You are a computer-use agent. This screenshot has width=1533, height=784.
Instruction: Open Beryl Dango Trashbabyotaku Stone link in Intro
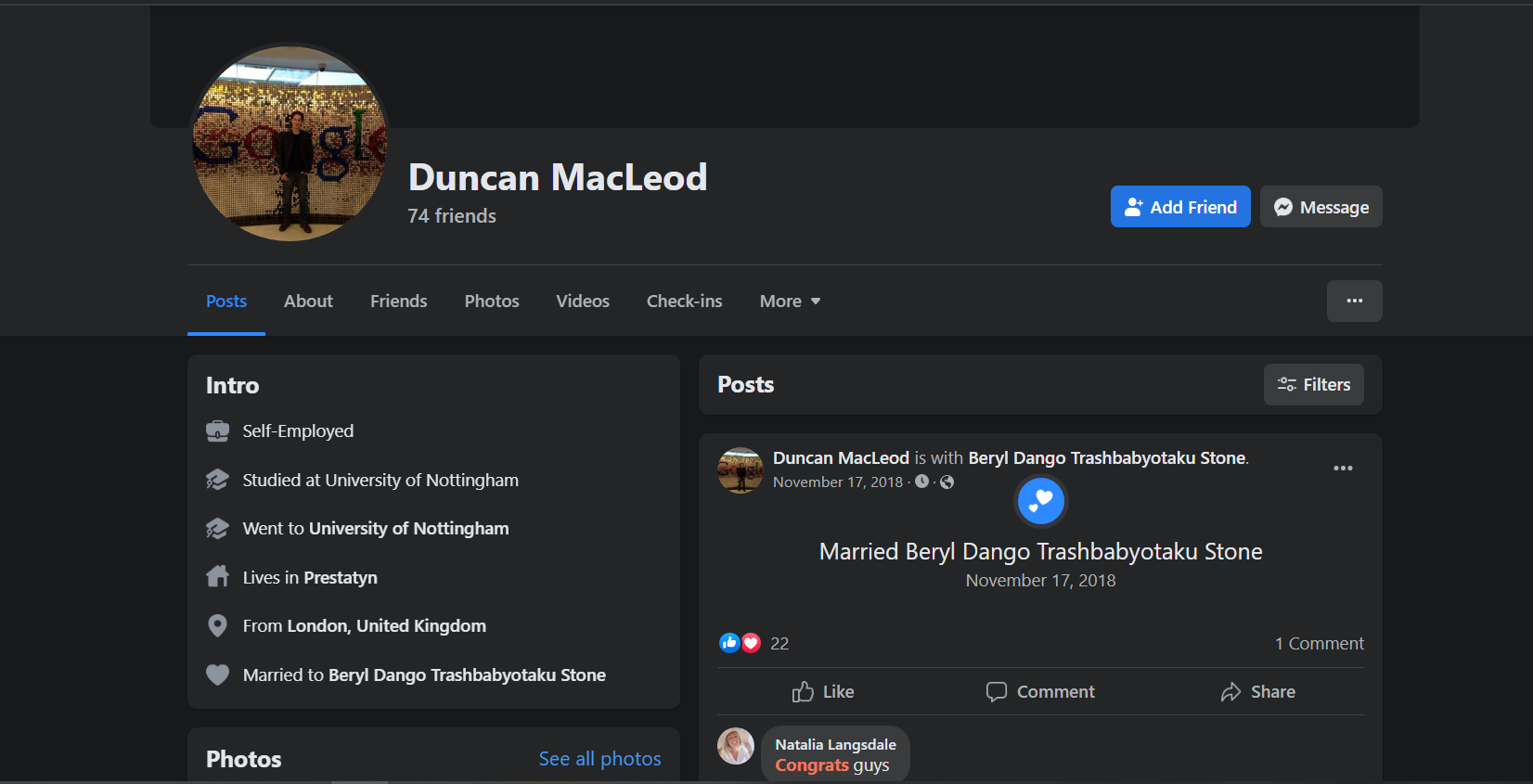(467, 675)
